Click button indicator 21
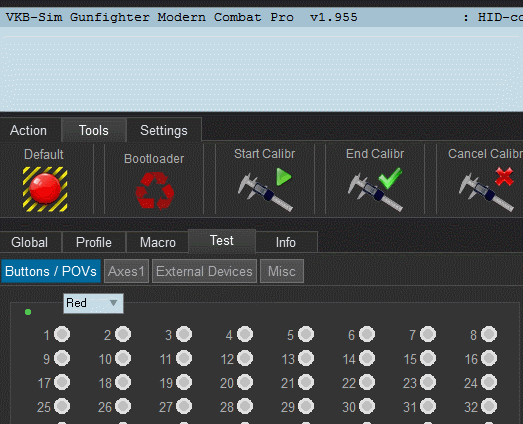Image resolution: width=523 pixels, height=424 pixels. (x=306, y=382)
